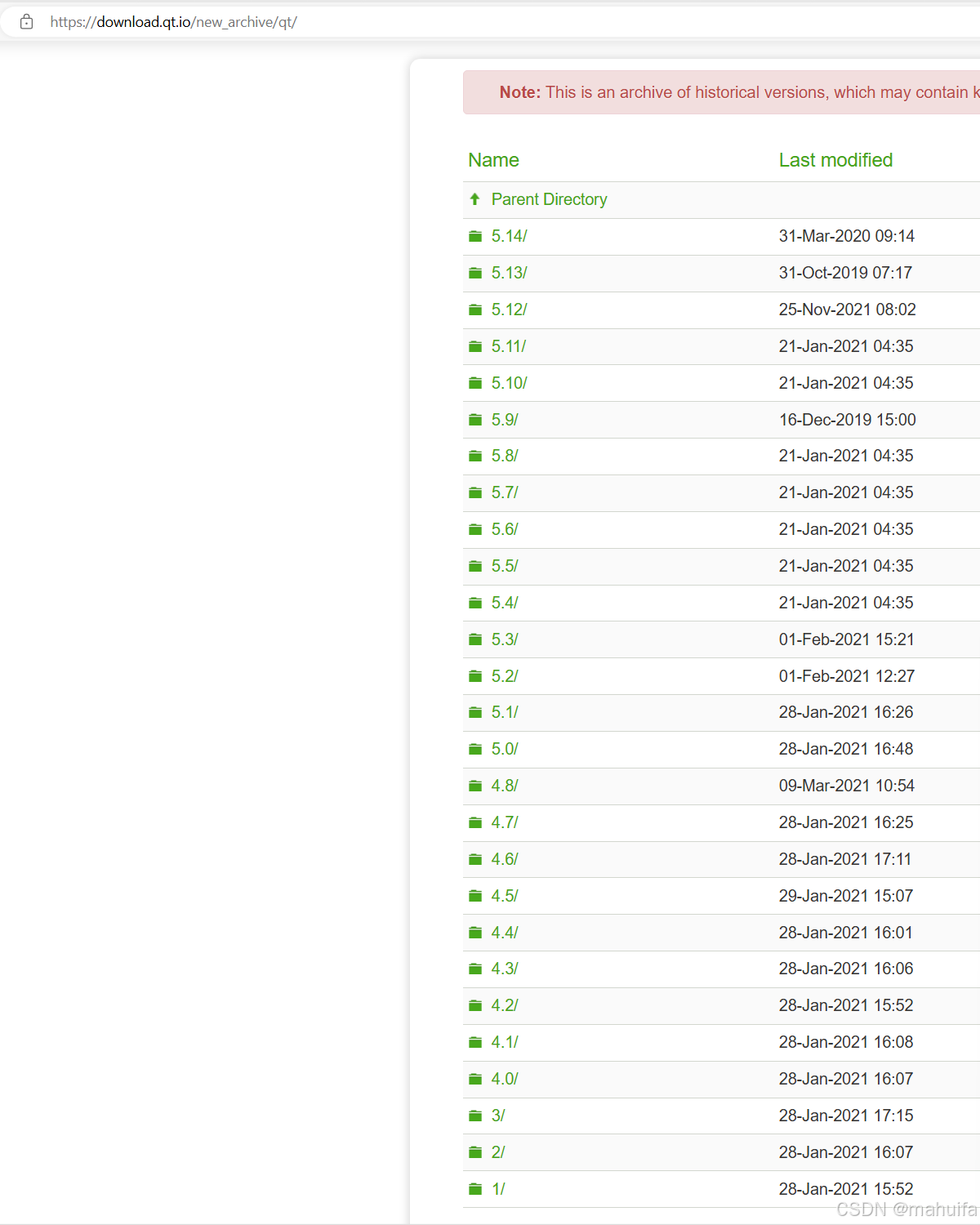This screenshot has height=1225, width=980.
Task: Open the 5.10/ directory link
Action: [x=510, y=383]
